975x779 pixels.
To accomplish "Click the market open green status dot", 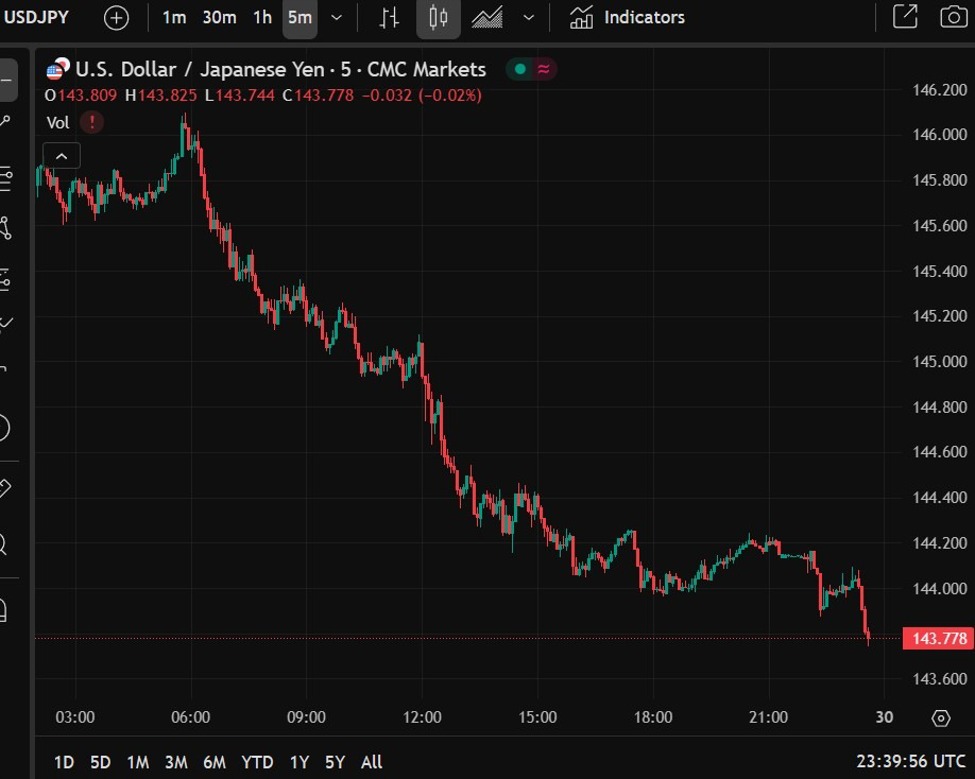I will coord(520,69).
